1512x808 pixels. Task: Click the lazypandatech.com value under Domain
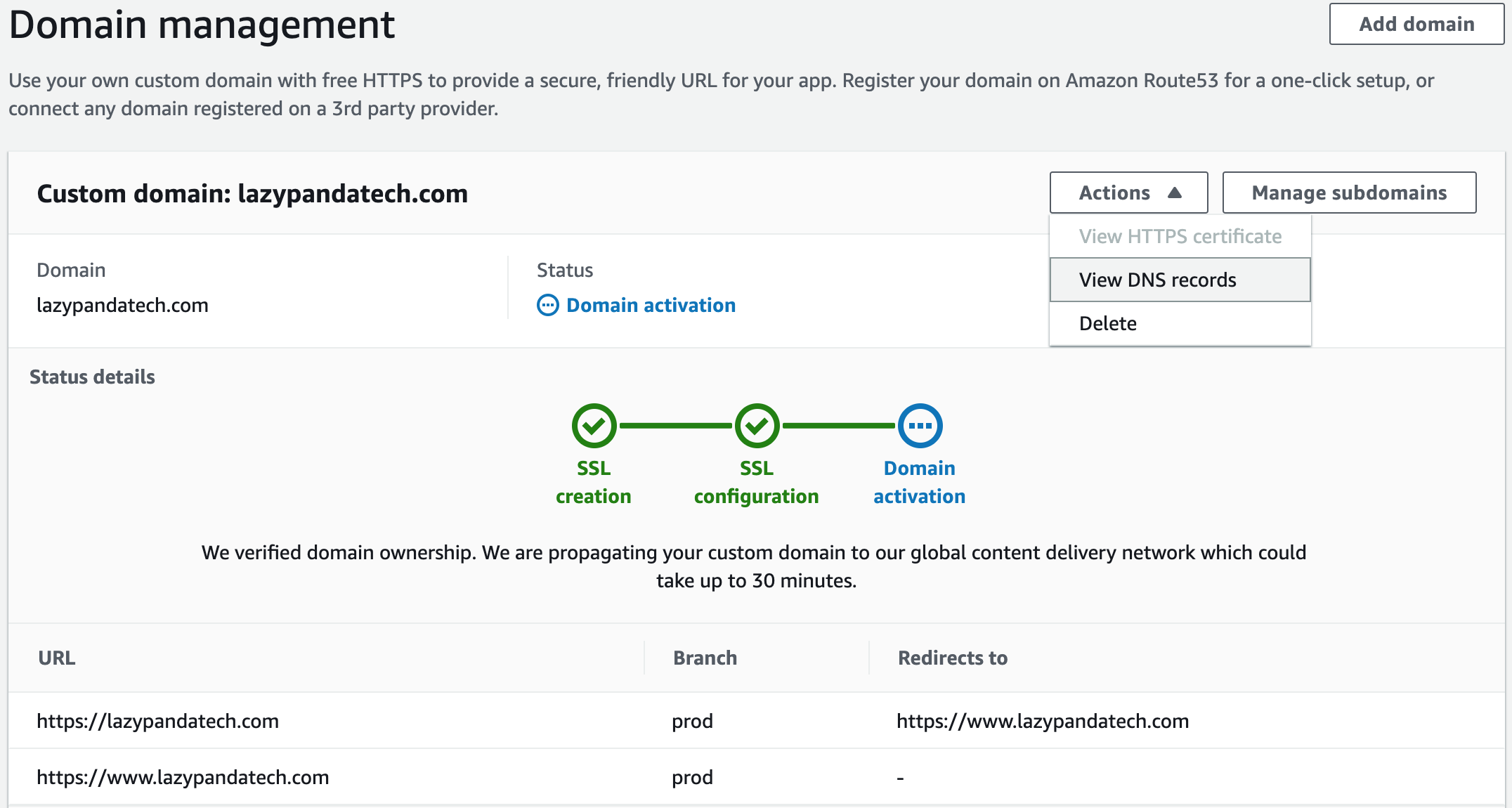[x=122, y=305]
